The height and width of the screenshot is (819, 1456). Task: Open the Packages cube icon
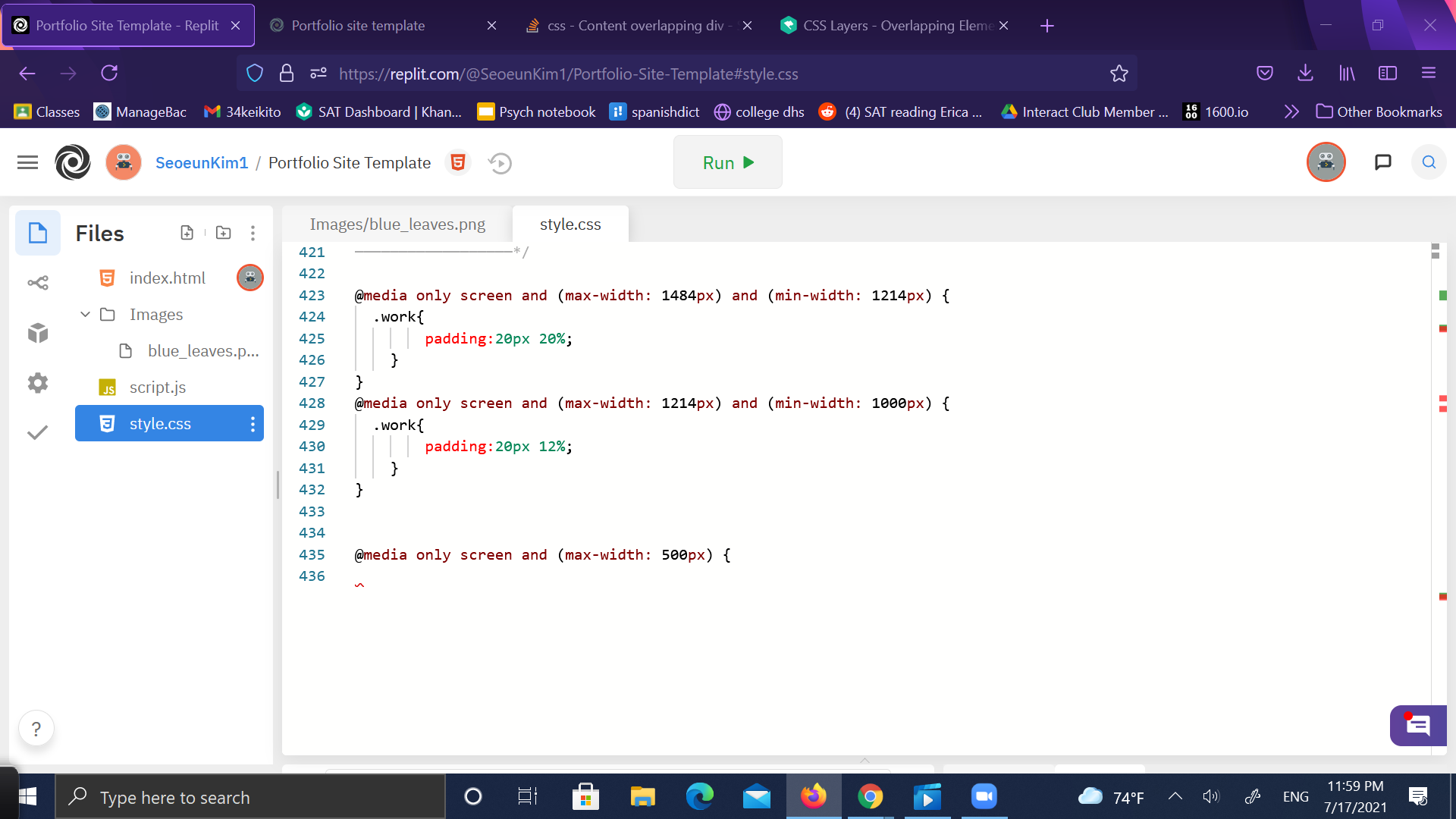(x=38, y=333)
